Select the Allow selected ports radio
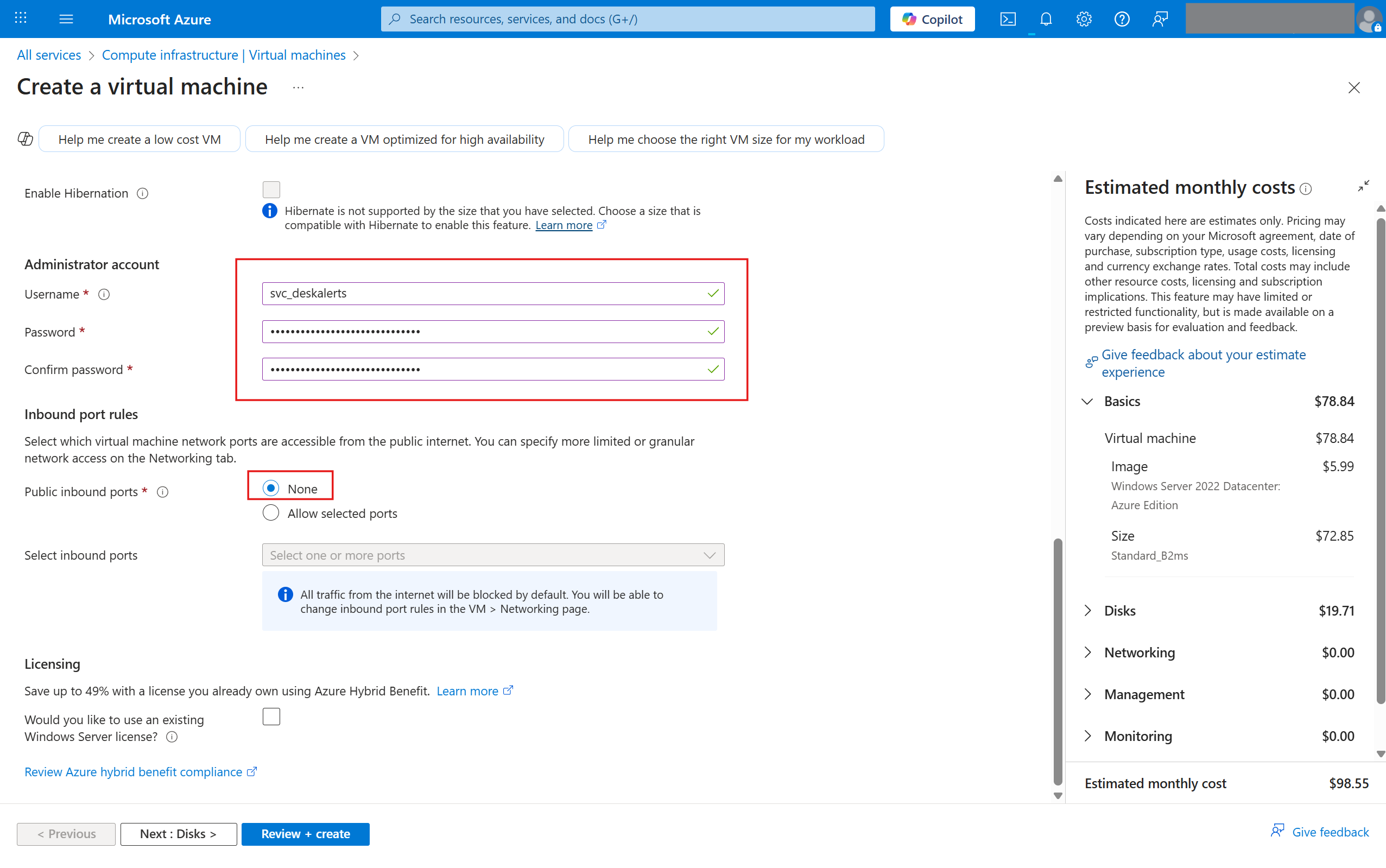Viewport: 1386px width, 868px height. pos(271,512)
